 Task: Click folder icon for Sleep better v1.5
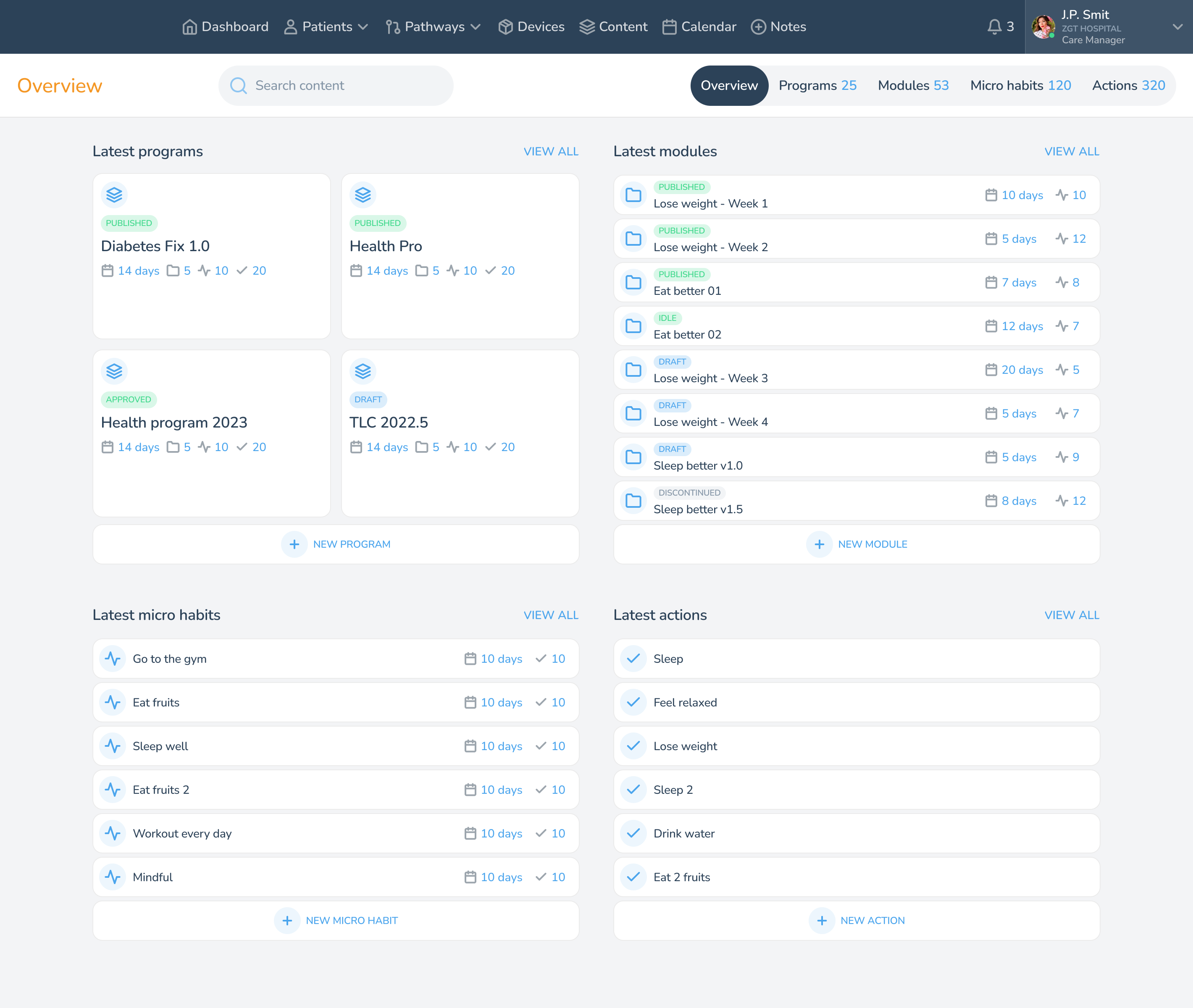point(633,501)
